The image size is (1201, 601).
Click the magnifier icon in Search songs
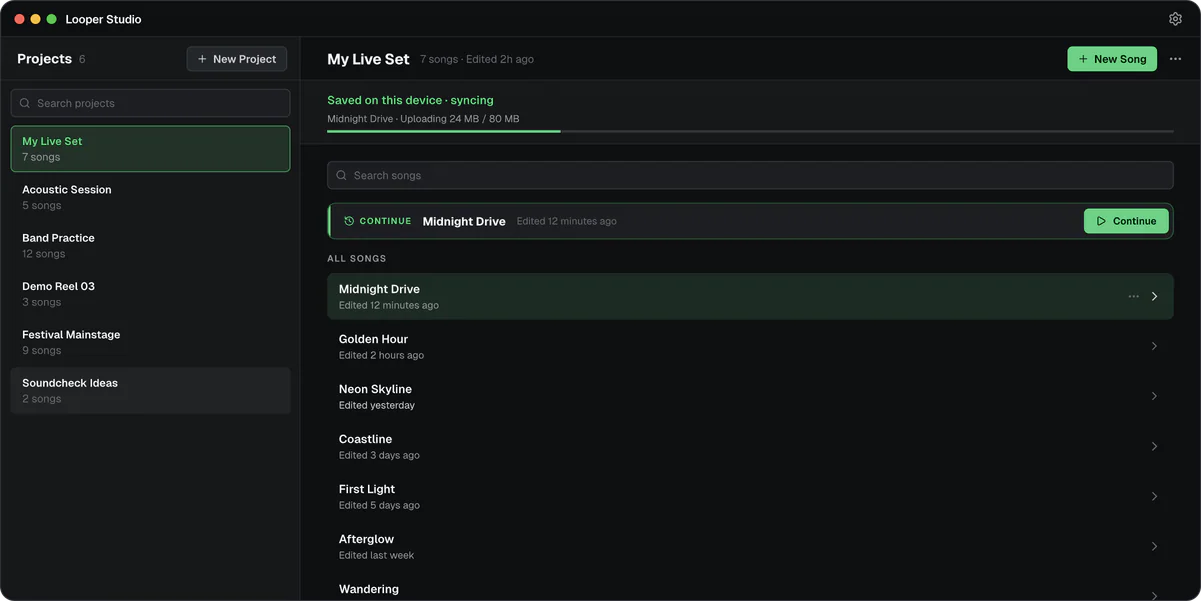point(342,175)
